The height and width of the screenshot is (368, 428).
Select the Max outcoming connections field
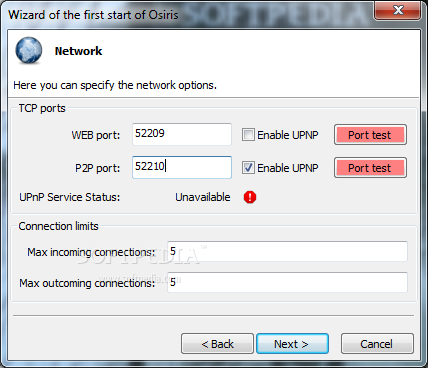287,282
